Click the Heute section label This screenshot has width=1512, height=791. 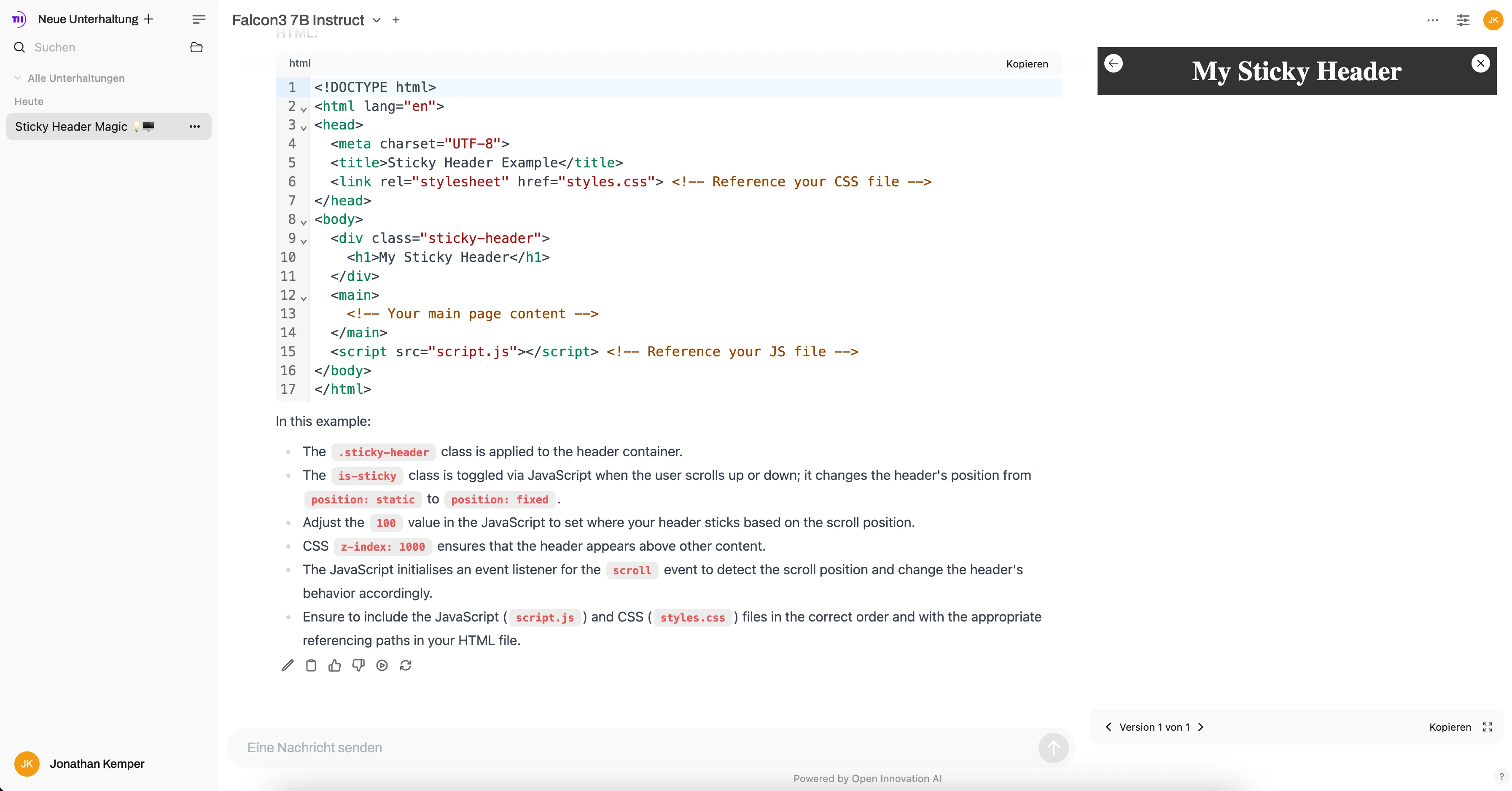[29, 102]
